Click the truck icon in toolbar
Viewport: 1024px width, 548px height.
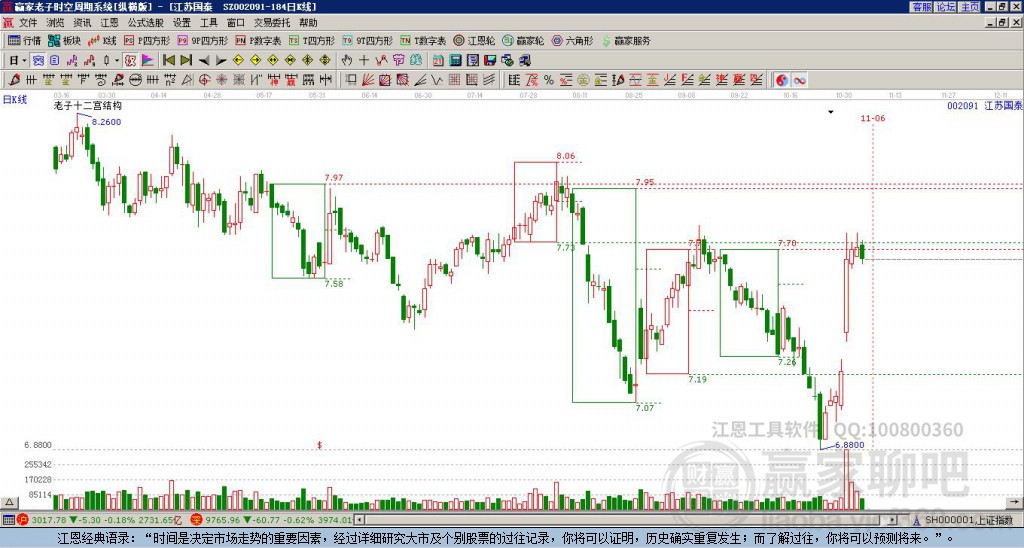tap(524, 60)
